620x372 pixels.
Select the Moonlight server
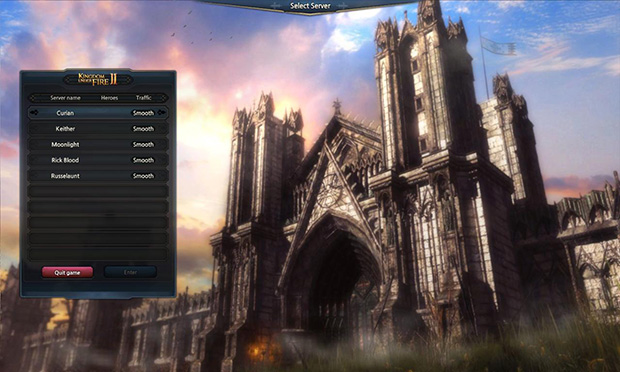pos(98,145)
